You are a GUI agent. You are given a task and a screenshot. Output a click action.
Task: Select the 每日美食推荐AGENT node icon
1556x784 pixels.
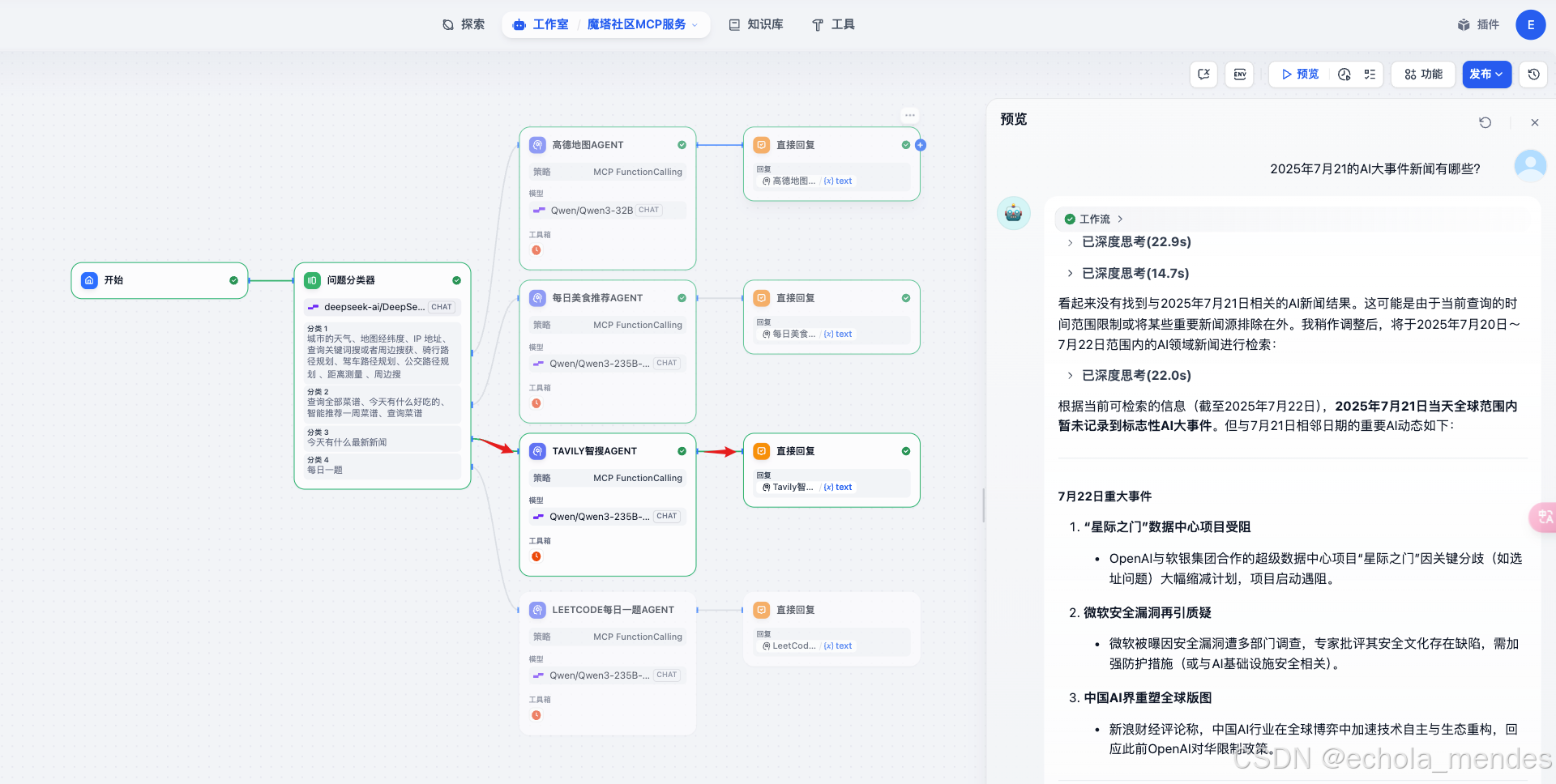tap(537, 298)
